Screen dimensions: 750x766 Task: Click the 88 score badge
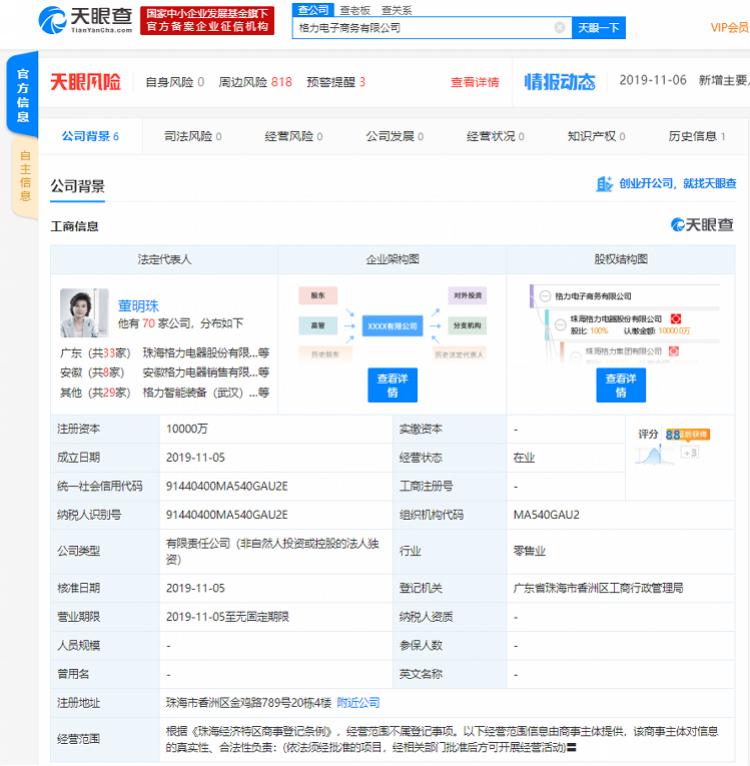pyautogui.click(x=687, y=434)
